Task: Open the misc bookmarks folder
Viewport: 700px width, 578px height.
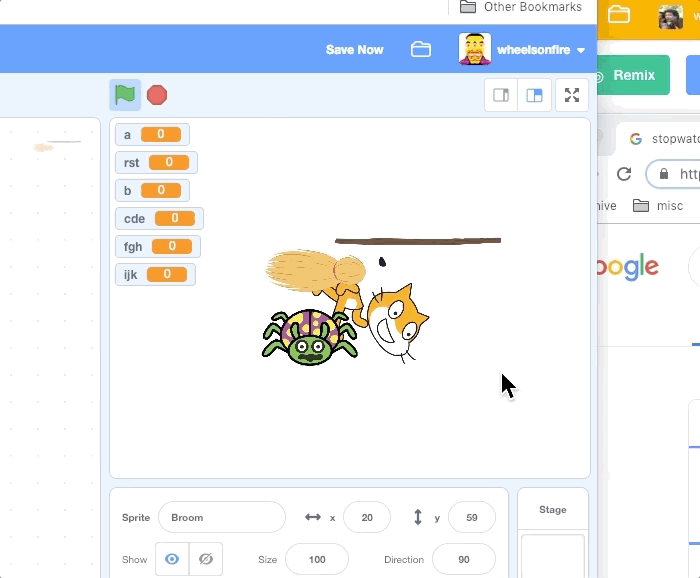Action: click(x=658, y=206)
